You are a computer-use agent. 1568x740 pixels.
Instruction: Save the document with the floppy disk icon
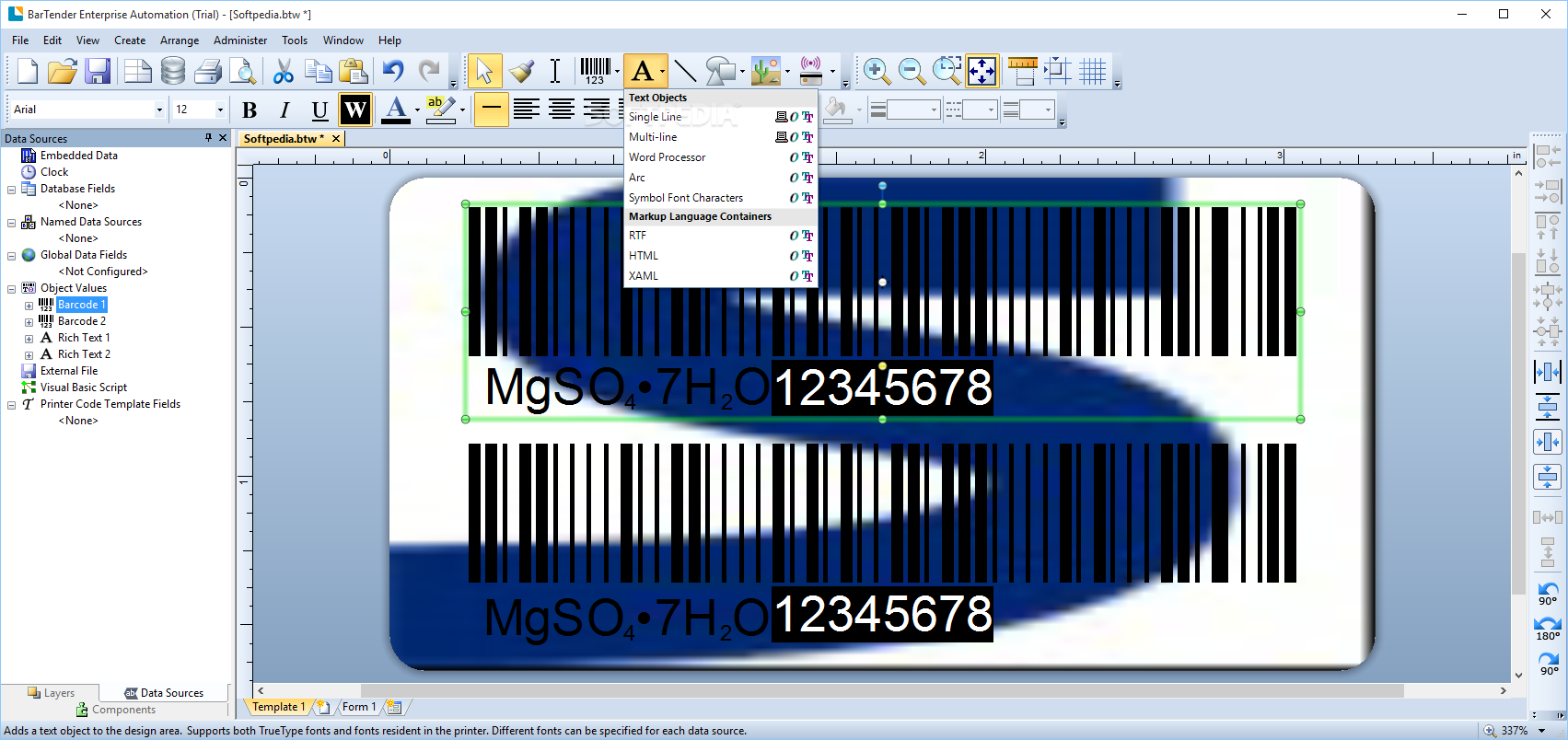click(x=98, y=71)
